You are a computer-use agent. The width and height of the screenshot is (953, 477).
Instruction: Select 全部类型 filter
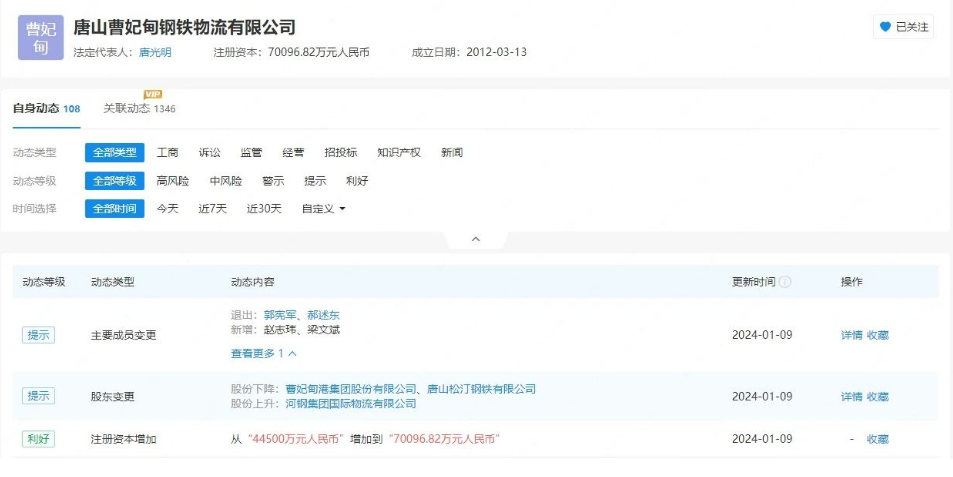115,153
